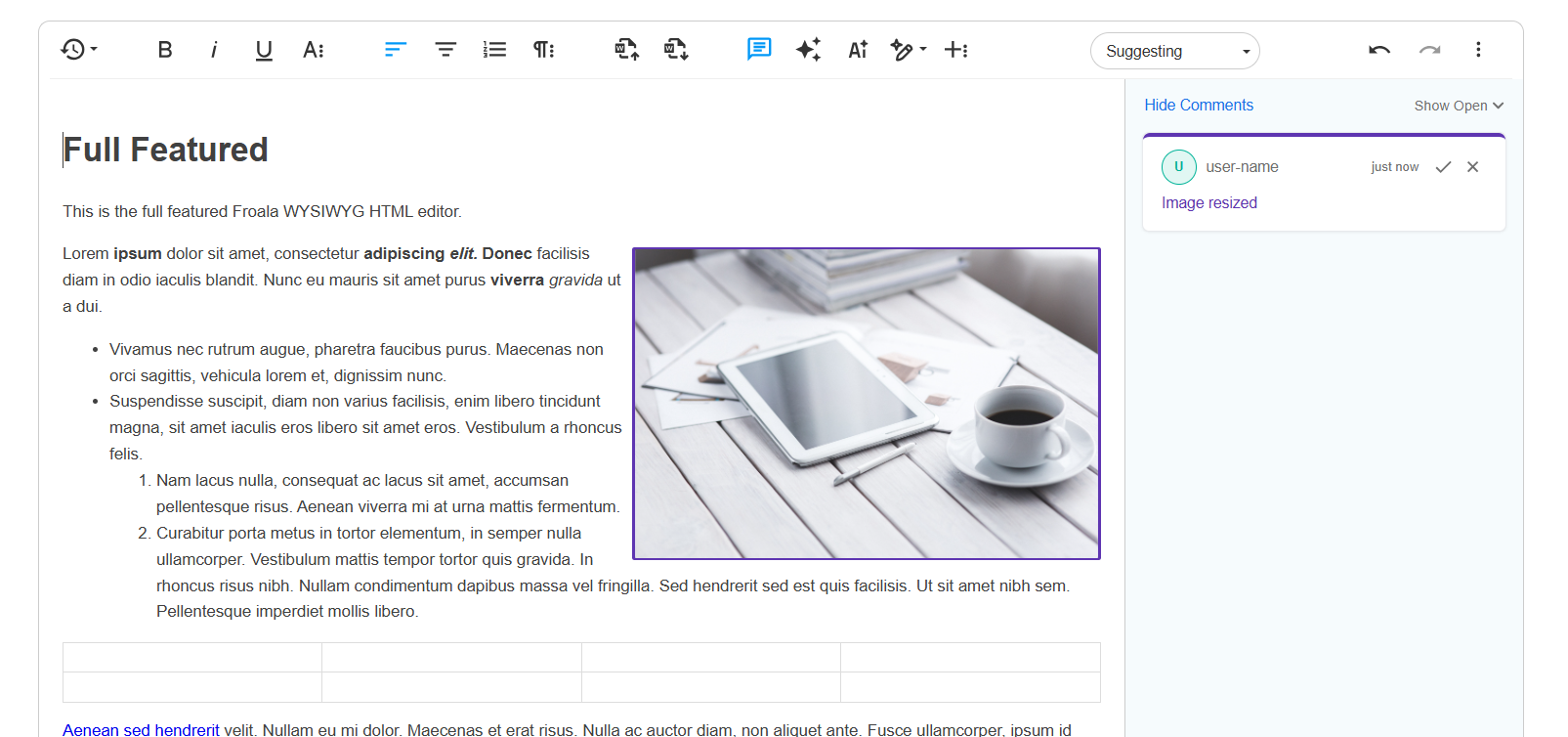Redo the last change
This screenshot has height=737, width=1568.
coord(1429,50)
